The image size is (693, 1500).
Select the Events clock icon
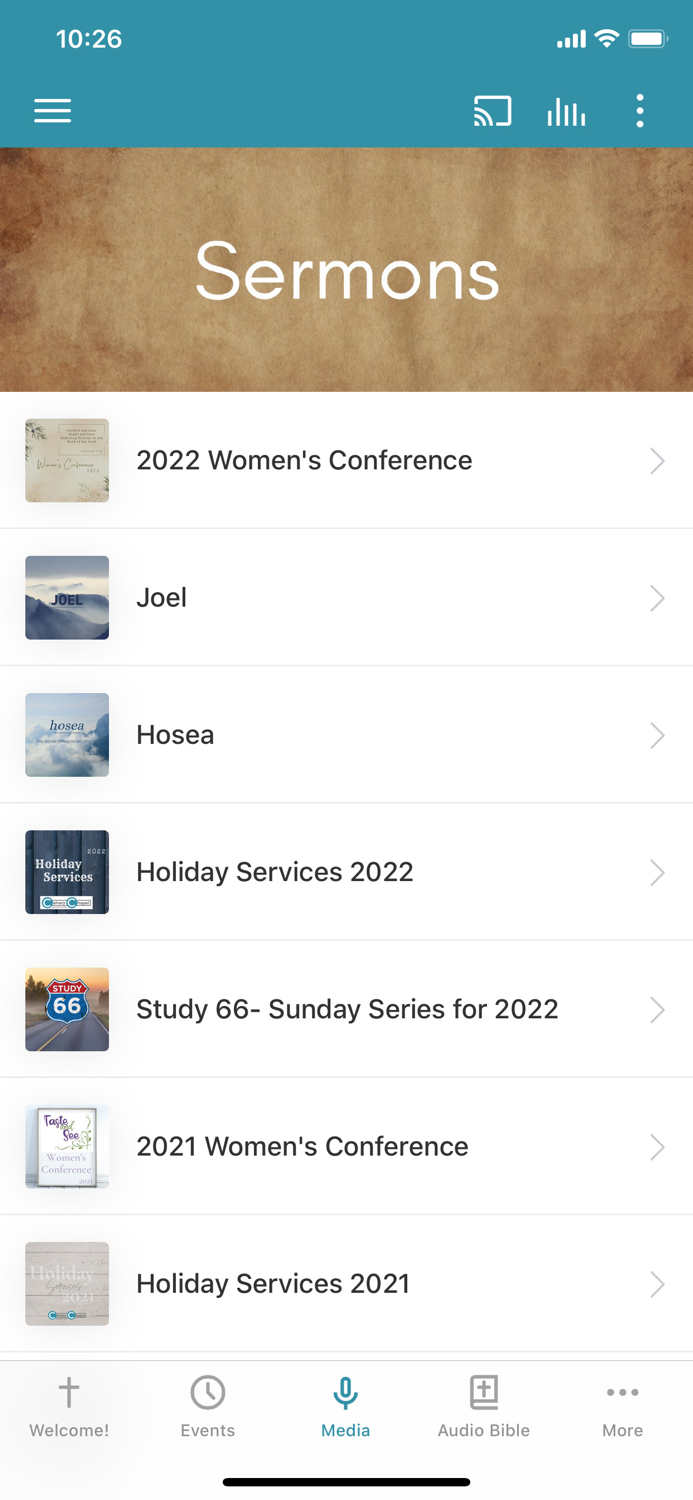coord(207,1390)
